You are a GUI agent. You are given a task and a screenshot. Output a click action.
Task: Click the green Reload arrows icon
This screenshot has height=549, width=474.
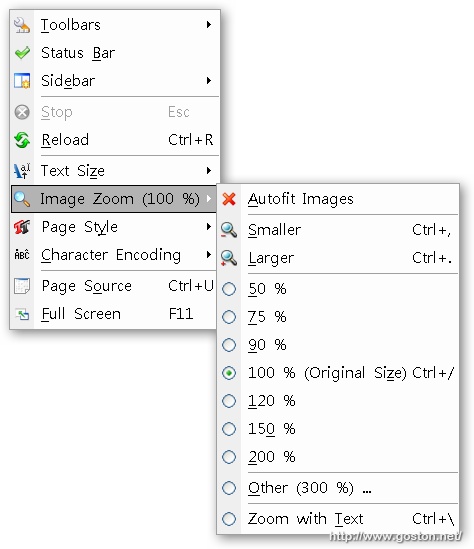tap(22, 140)
